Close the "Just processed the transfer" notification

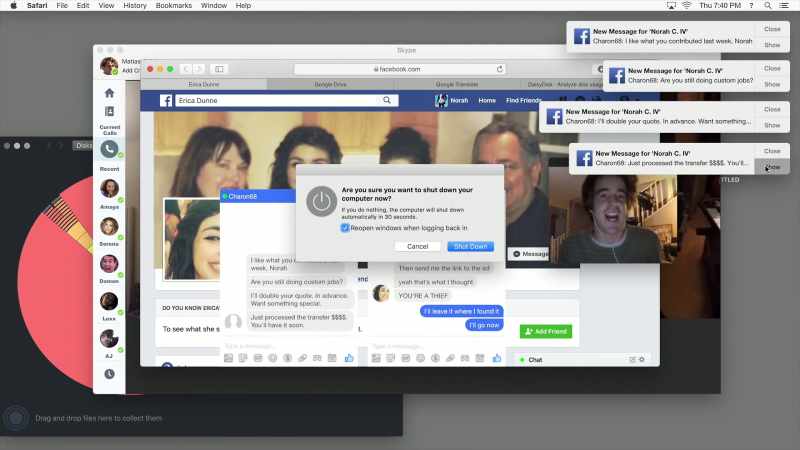772,151
